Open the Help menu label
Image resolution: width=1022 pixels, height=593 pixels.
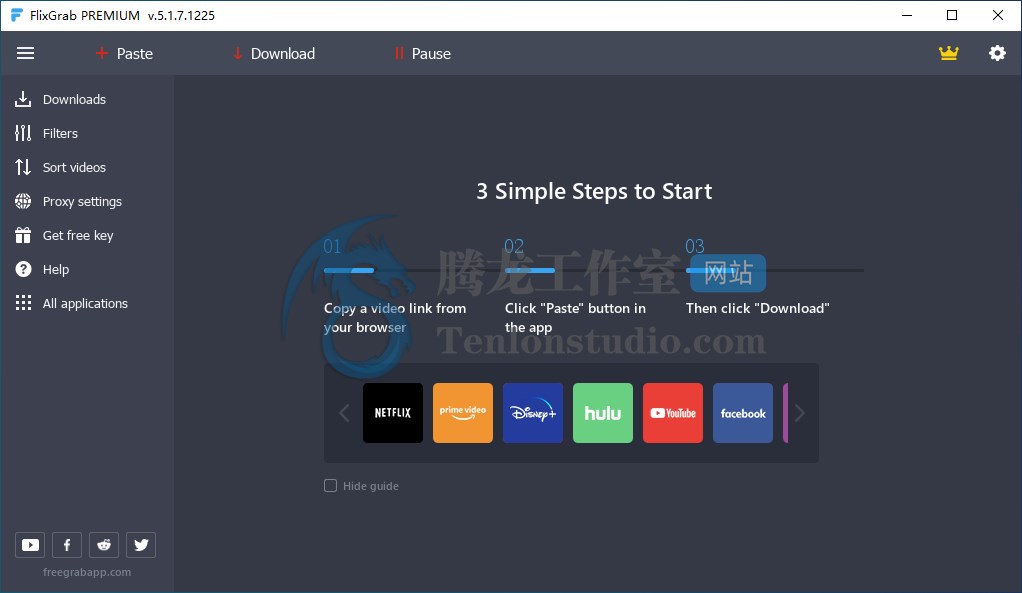pos(56,269)
